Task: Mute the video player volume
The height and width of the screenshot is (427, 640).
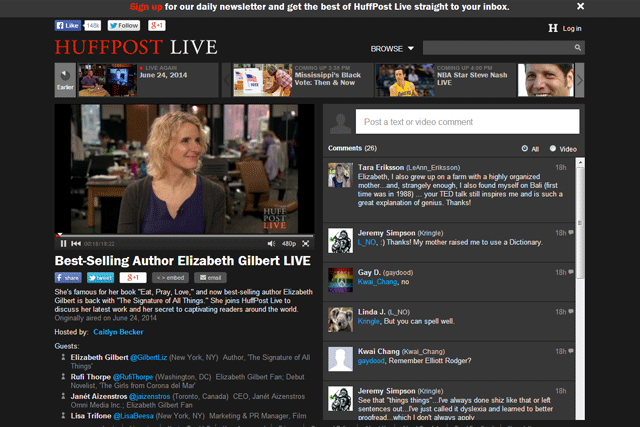Action: (x=271, y=244)
